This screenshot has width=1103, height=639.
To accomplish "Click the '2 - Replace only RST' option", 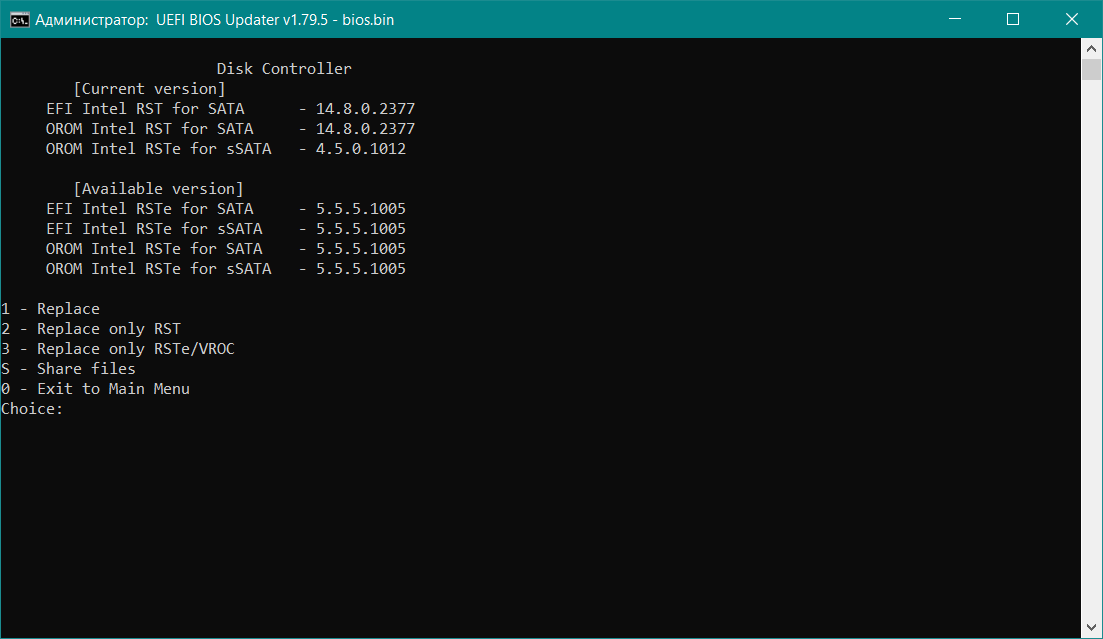I will point(91,329).
